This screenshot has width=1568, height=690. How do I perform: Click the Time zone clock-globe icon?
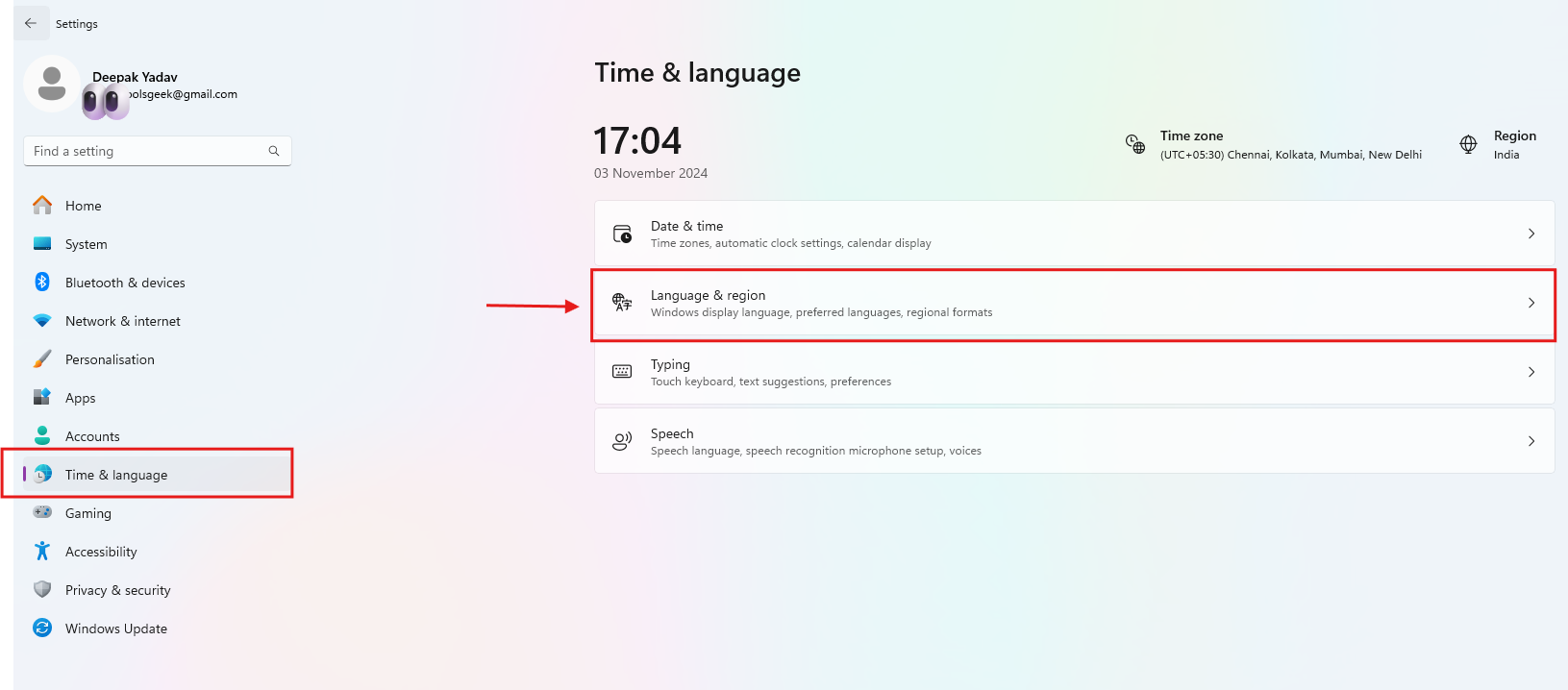pyautogui.click(x=1135, y=144)
